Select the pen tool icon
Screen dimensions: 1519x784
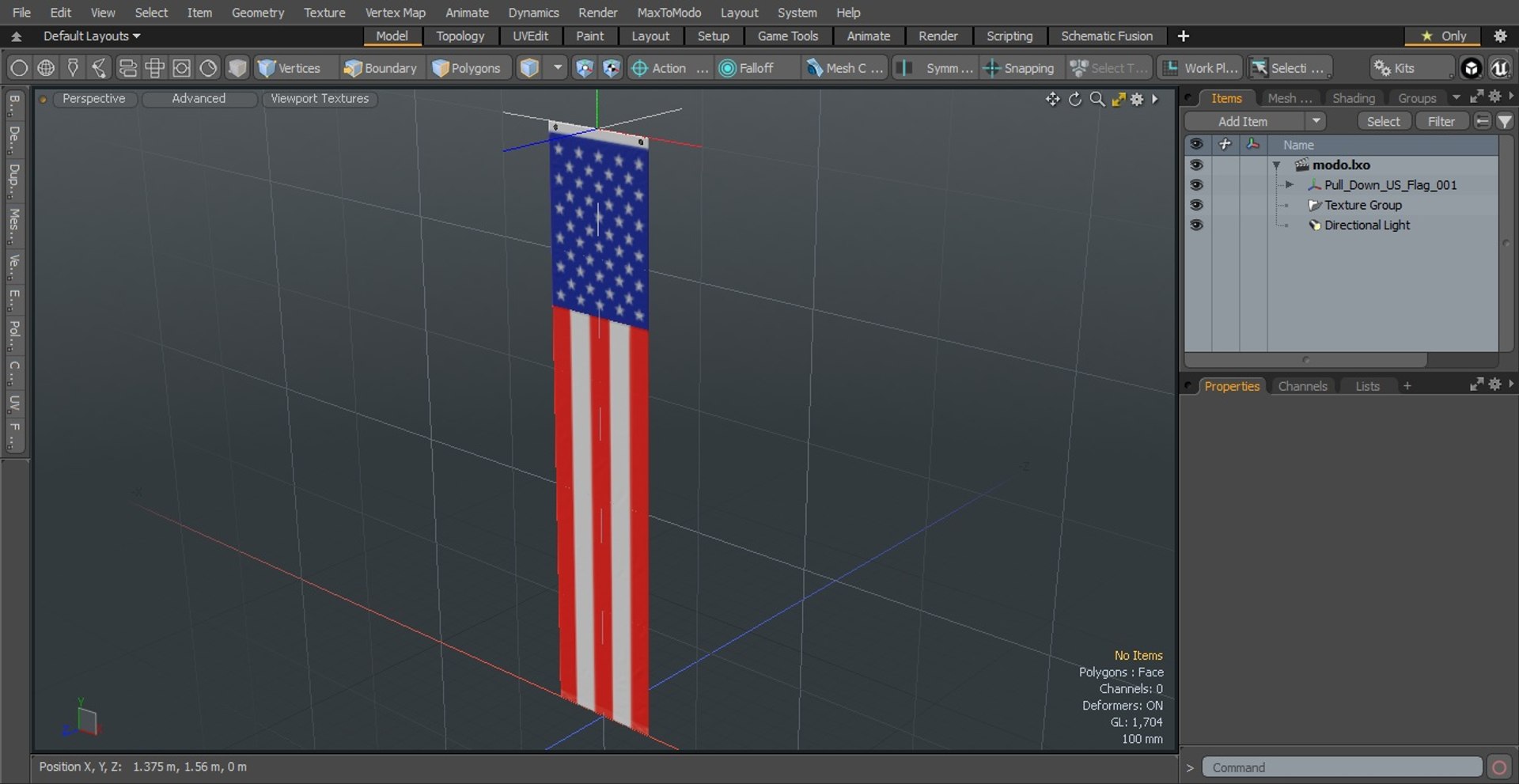pos(73,68)
